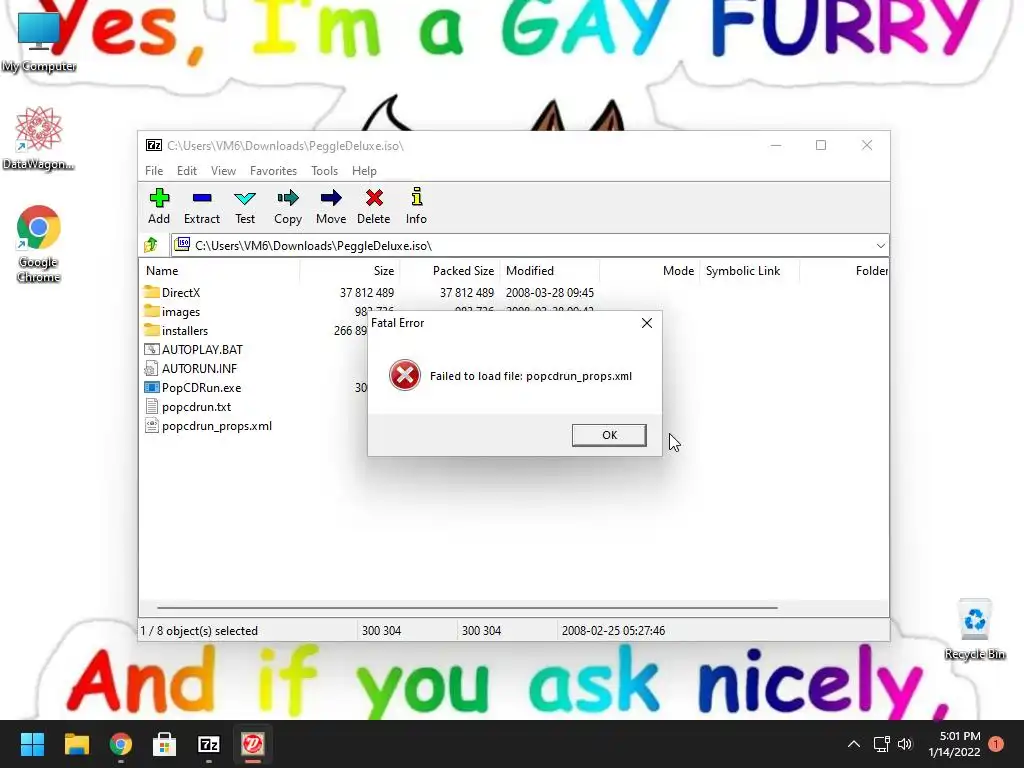Sort by the Packed Size column header

(x=450, y=270)
